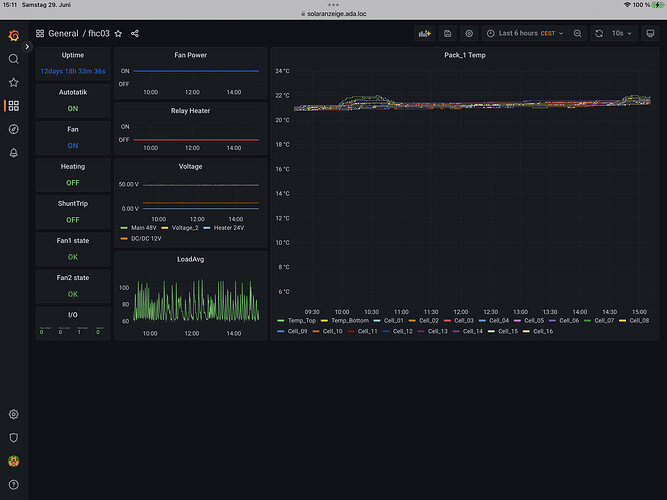This screenshot has height=500, width=667.
Task: Open the Relay Heater panel title menu
Action: [x=190, y=111]
